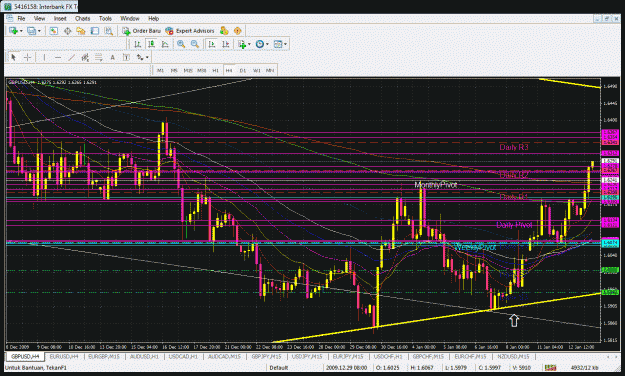This screenshot has width=625, height=376.
Task: Switch to the AUDUSD,H1 chart tab
Action: pos(144,356)
